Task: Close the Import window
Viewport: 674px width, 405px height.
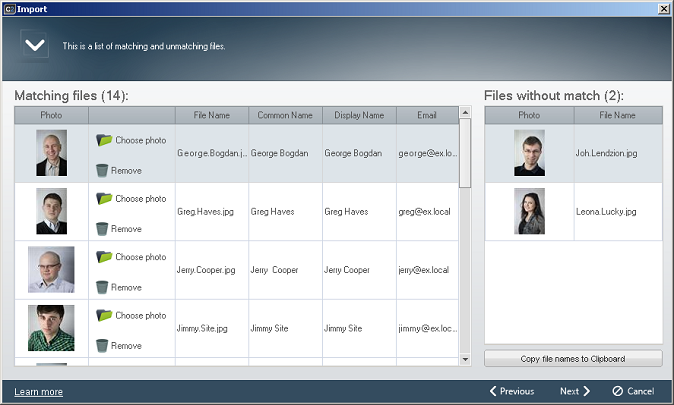Action: 664,9
